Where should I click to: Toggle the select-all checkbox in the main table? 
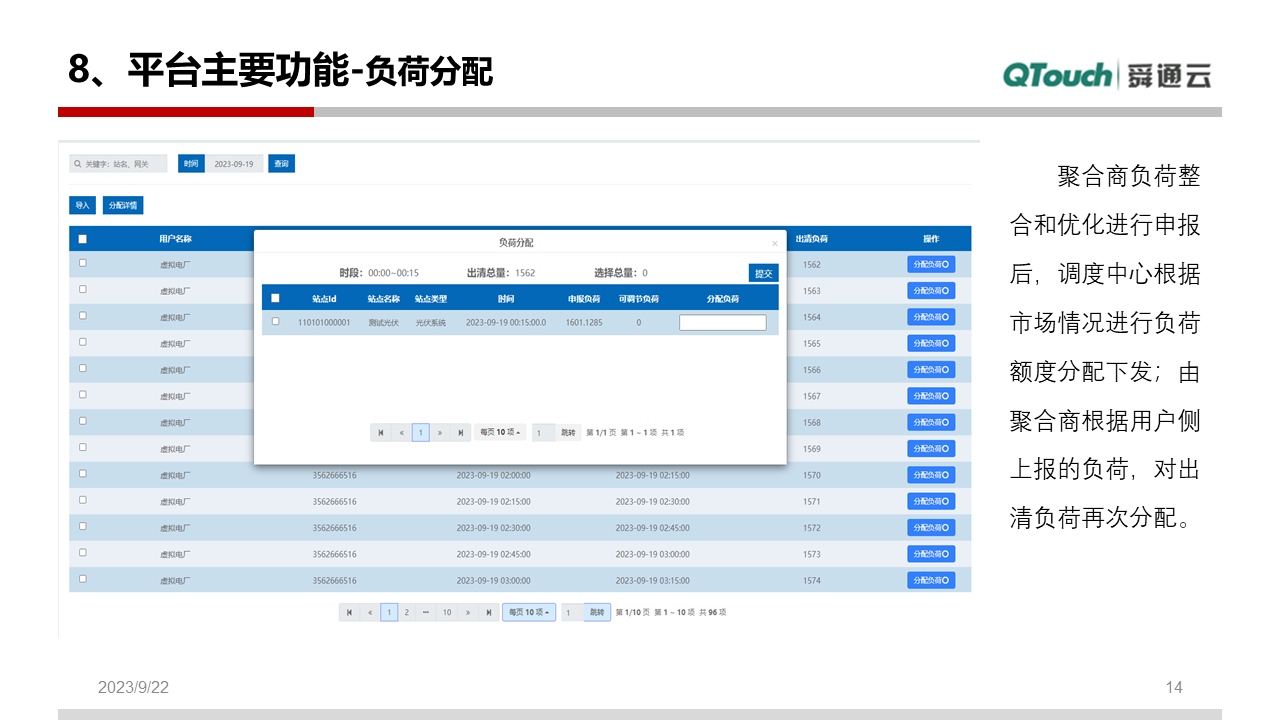(83, 238)
